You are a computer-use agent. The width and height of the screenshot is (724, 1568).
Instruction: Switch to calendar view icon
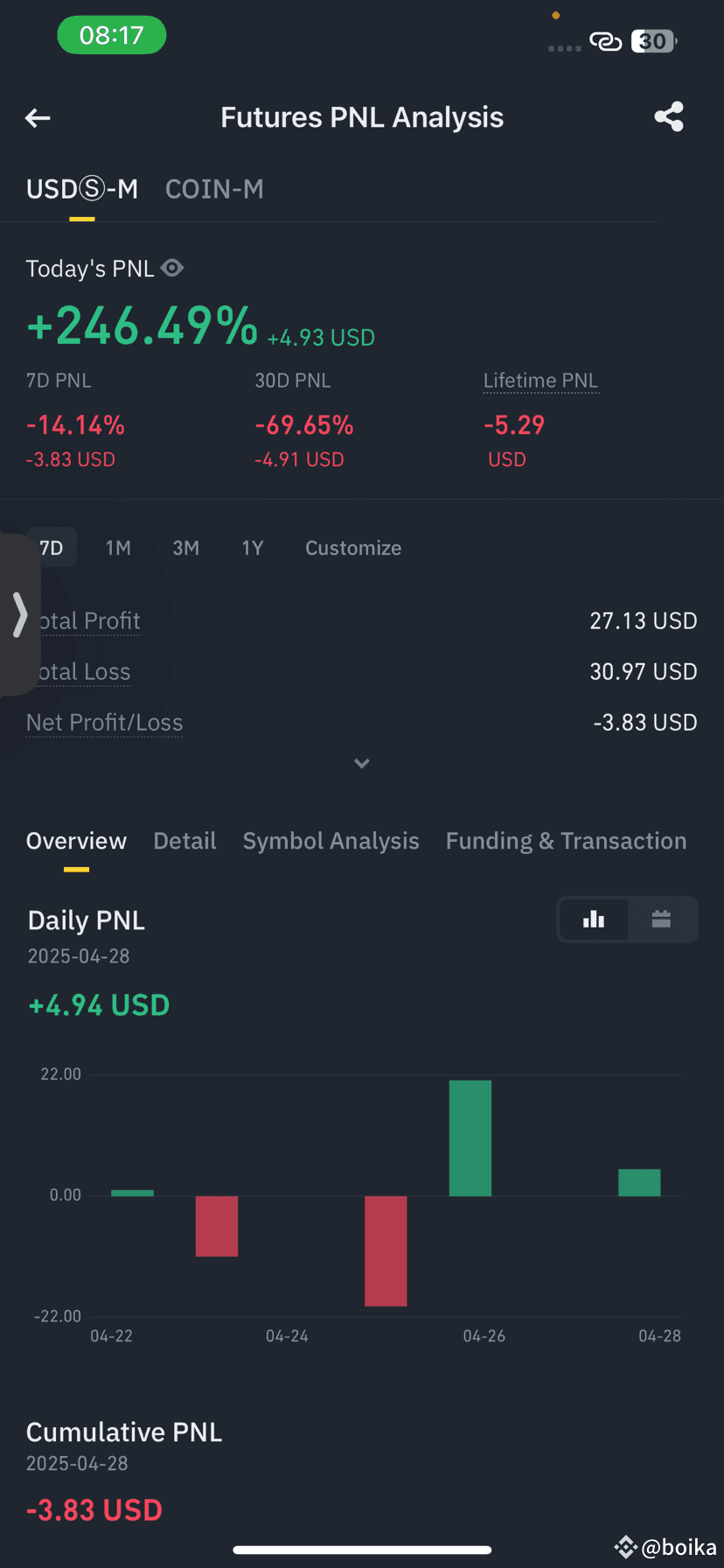pos(661,919)
